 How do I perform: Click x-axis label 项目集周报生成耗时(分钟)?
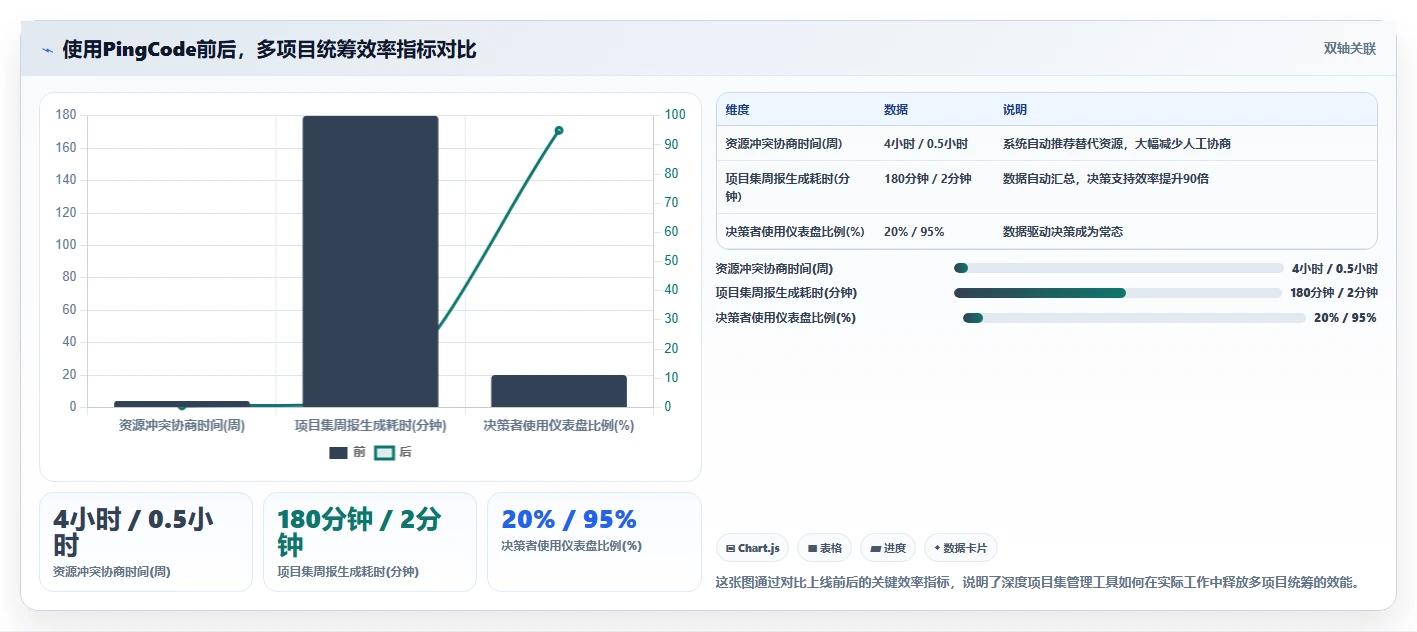point(370,425)
